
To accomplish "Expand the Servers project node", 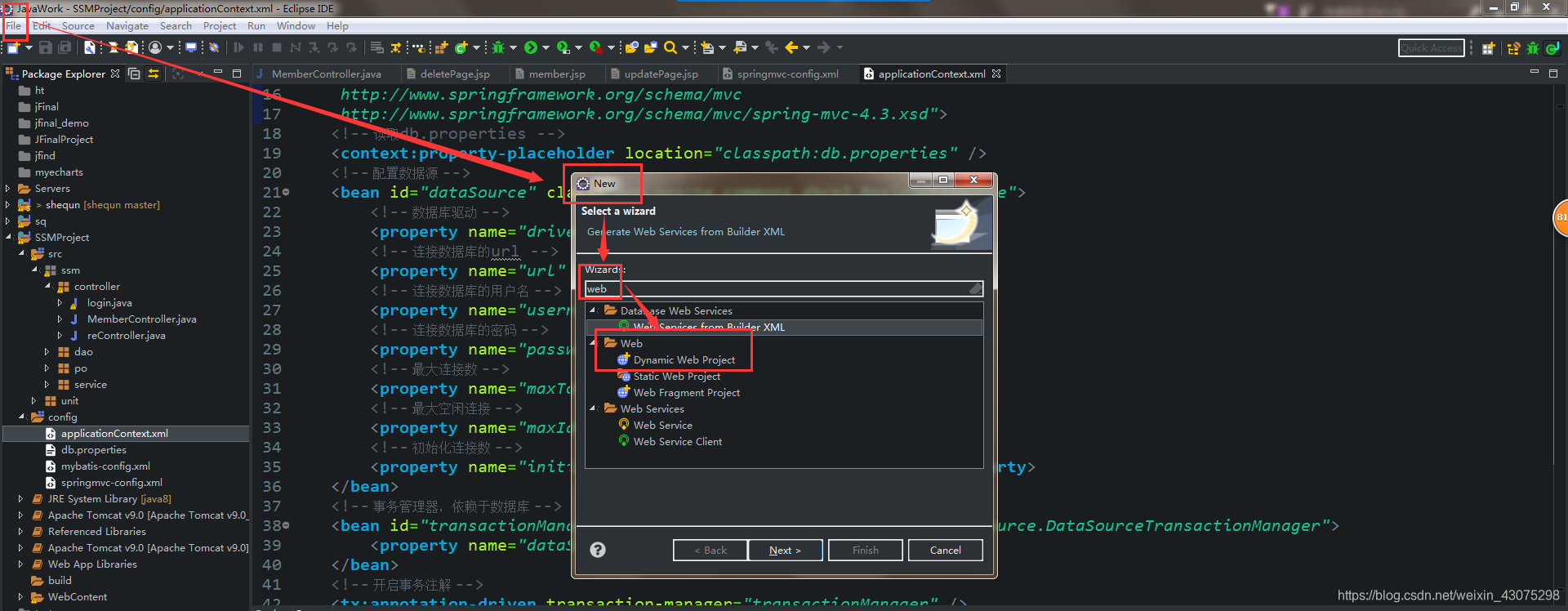I will (8, 188).
